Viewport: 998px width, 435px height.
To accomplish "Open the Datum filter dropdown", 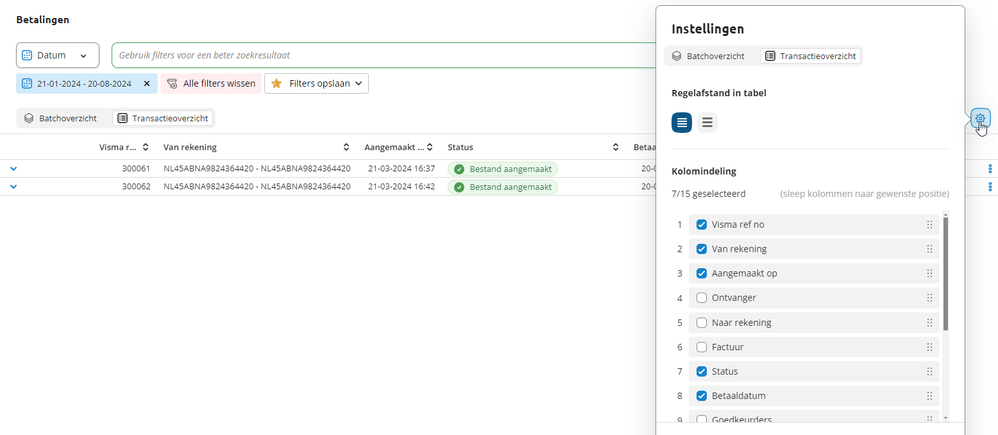I will click(57, 55).
